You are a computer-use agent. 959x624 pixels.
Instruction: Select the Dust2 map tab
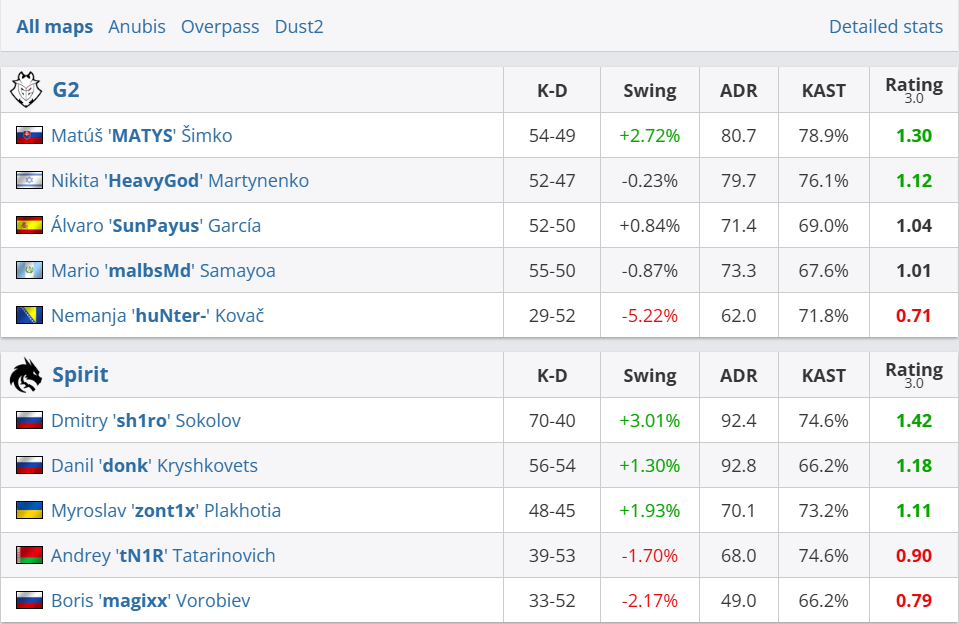[x=299, y=27]
